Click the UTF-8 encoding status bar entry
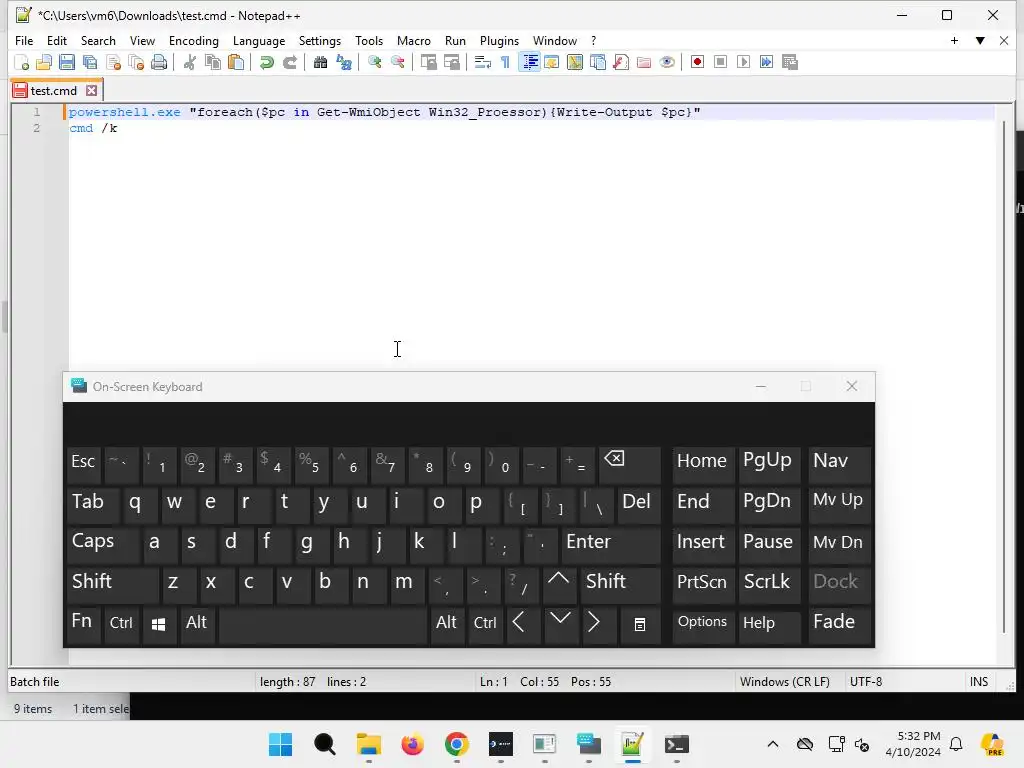This screenshot has height=768, width=1024. coord(866,682)
